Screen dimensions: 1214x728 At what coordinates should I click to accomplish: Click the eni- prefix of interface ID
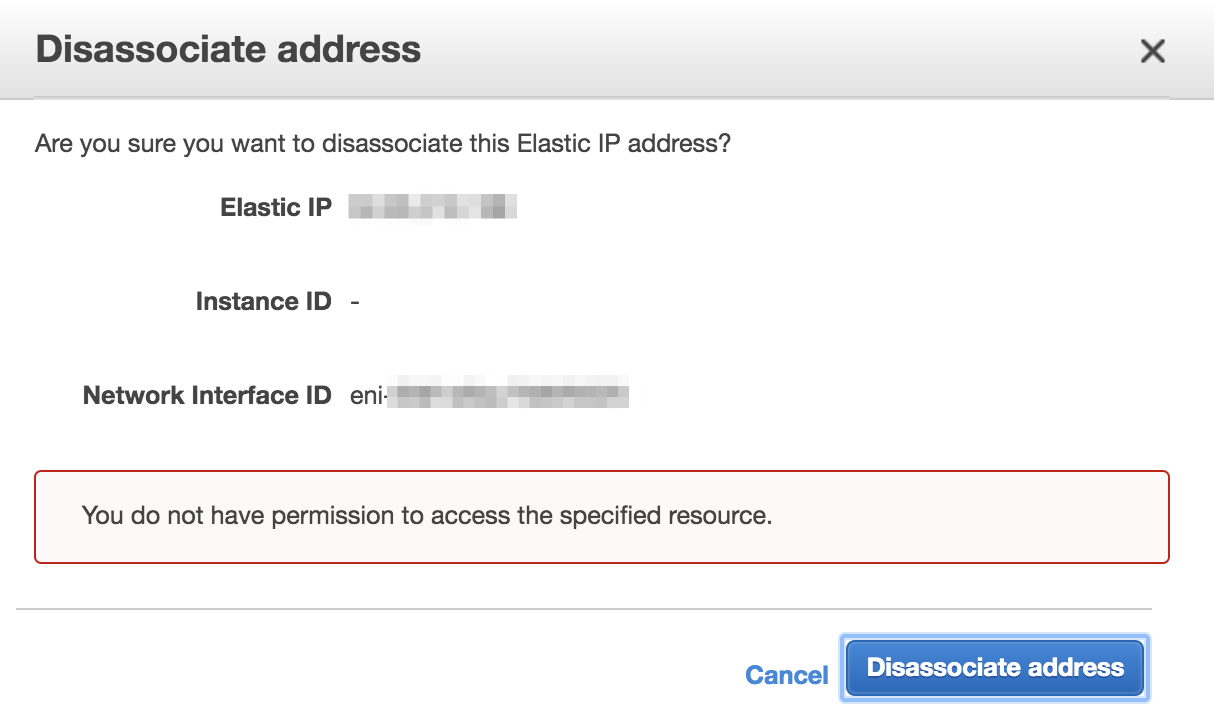pyautogui.click(x=367, y=395)
